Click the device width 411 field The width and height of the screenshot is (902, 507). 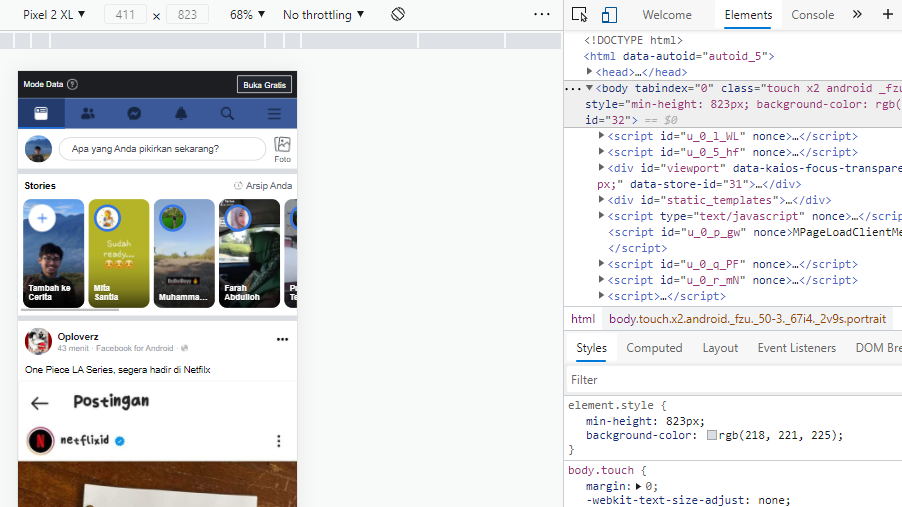point(125,14)
